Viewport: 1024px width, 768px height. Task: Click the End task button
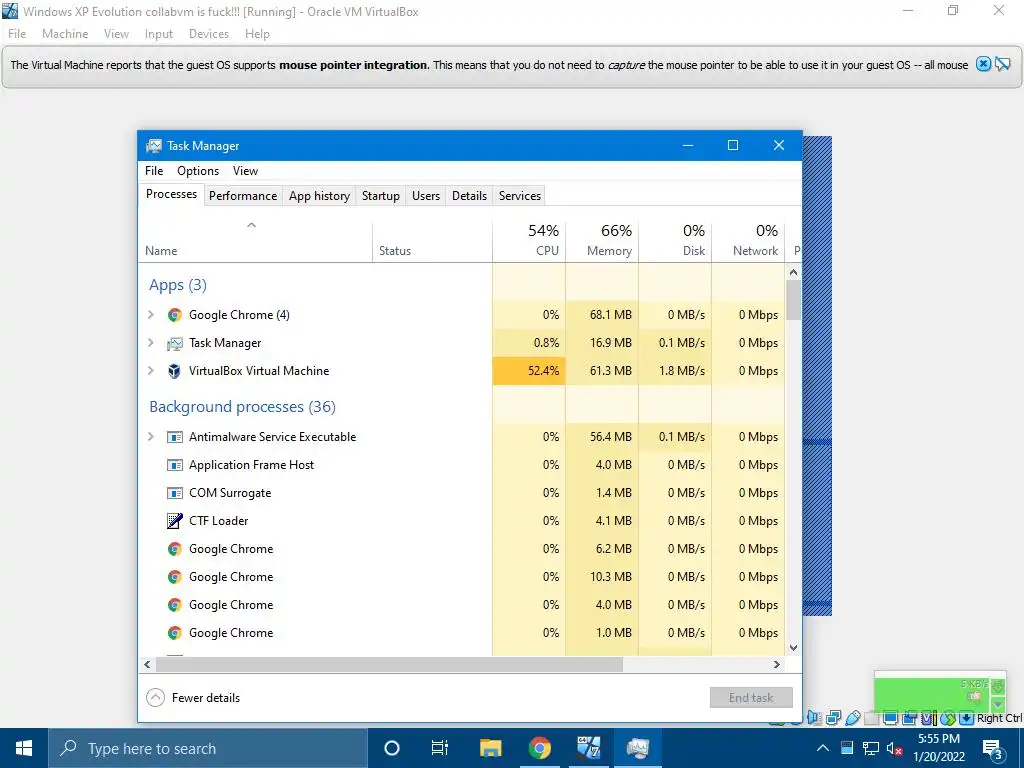pos(751,697)
